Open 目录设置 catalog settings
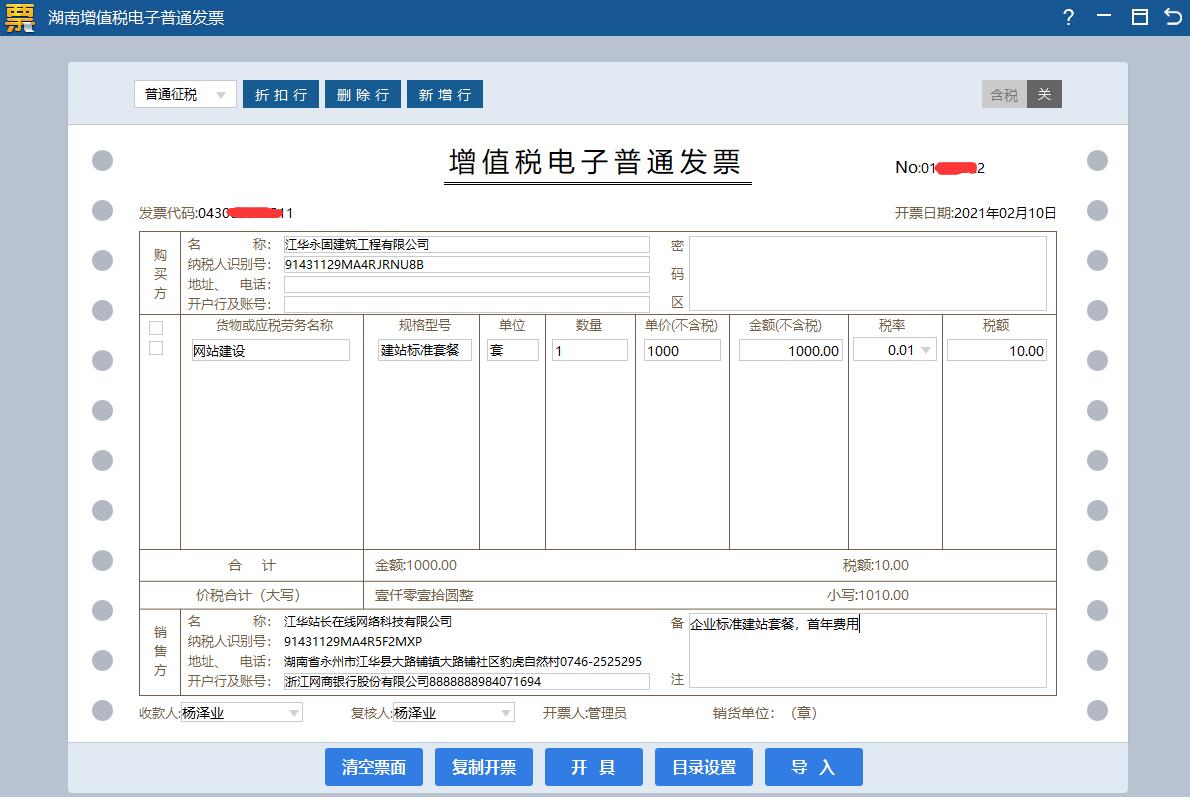This screenshot has width=1190, height=797. coord(704,767)
